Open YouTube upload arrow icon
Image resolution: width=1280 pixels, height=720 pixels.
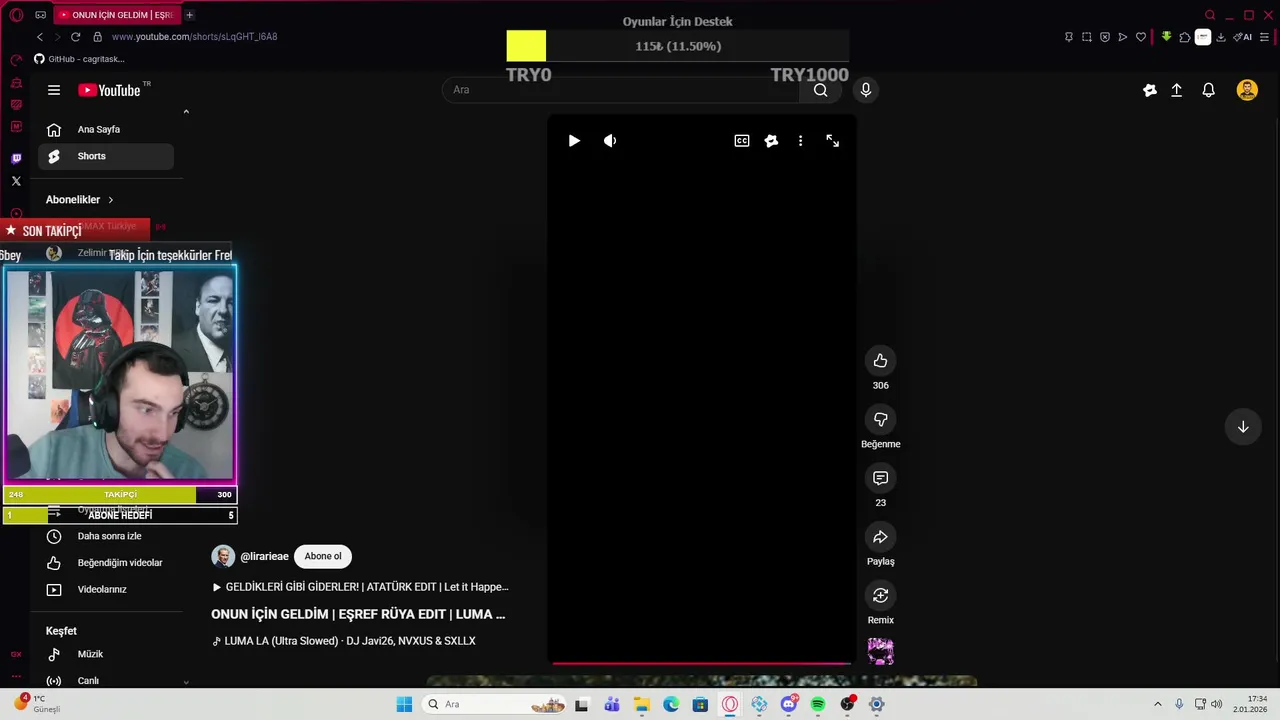point(1177,90)
